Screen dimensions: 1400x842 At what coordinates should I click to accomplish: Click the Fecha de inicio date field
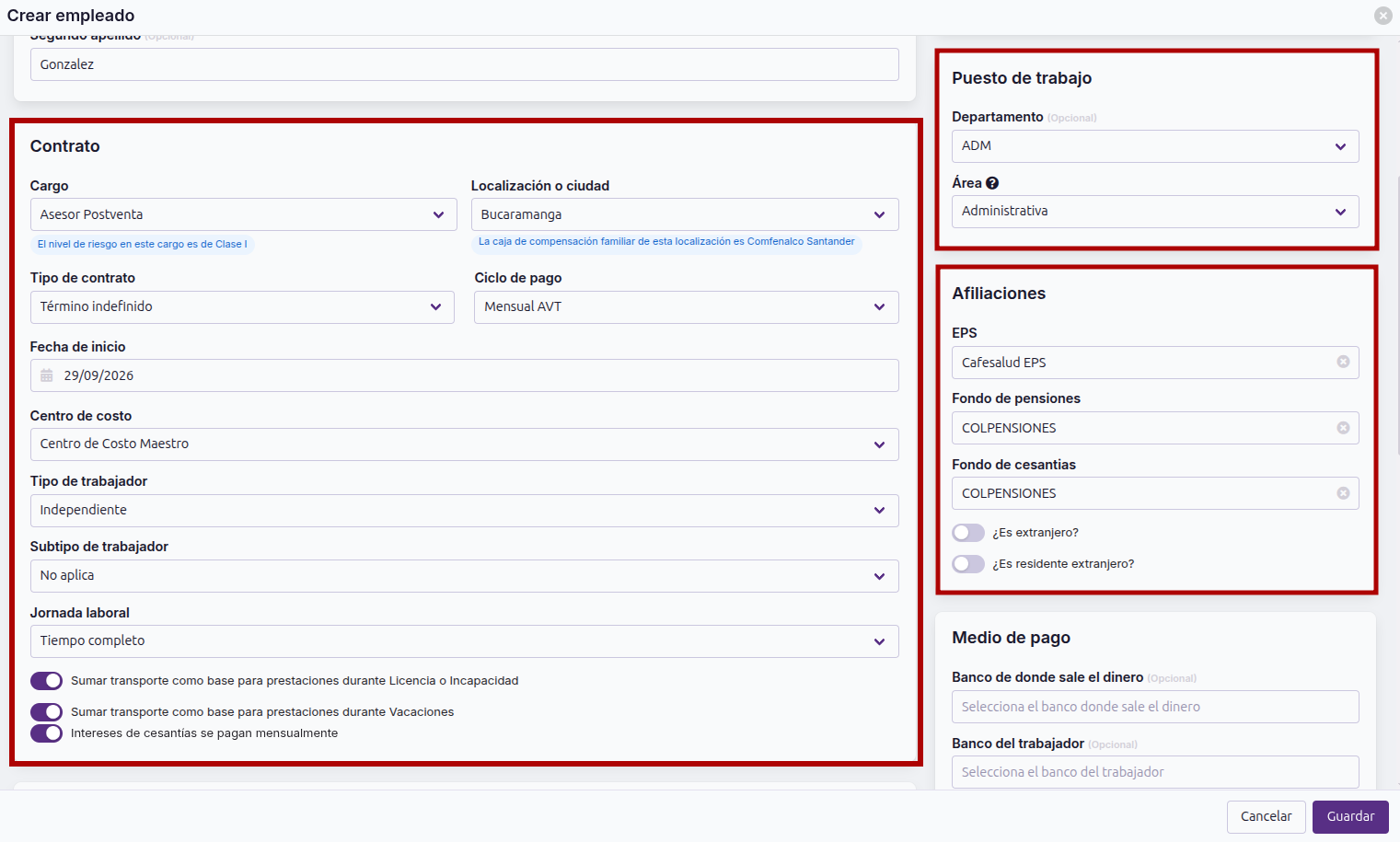click(x=464, y=375)
